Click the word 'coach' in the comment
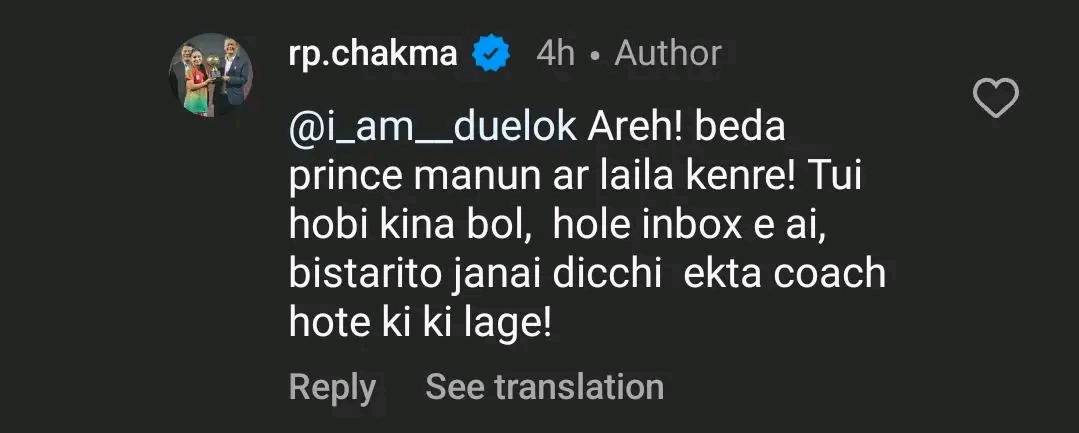This screenshot has height=433, width=1079. (832, 273)
